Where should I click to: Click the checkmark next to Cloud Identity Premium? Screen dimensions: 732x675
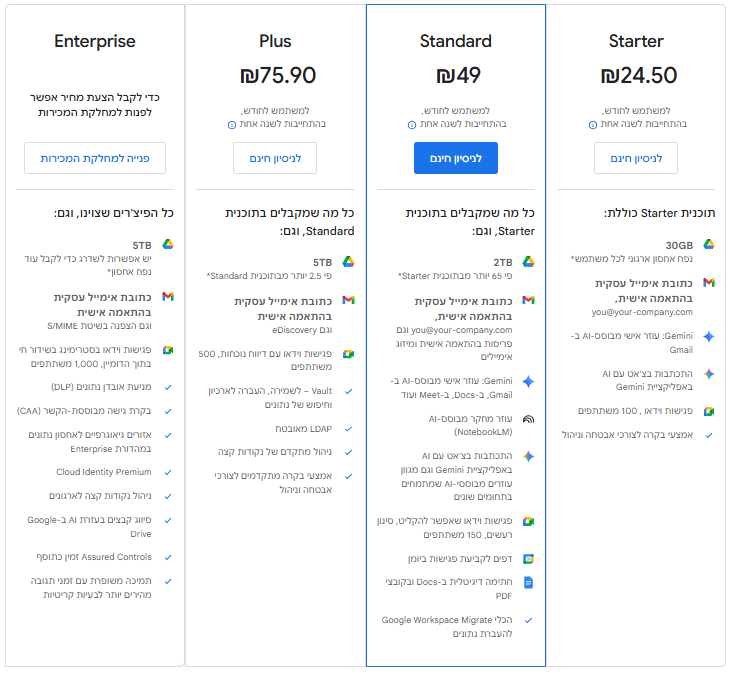[168, 472]
